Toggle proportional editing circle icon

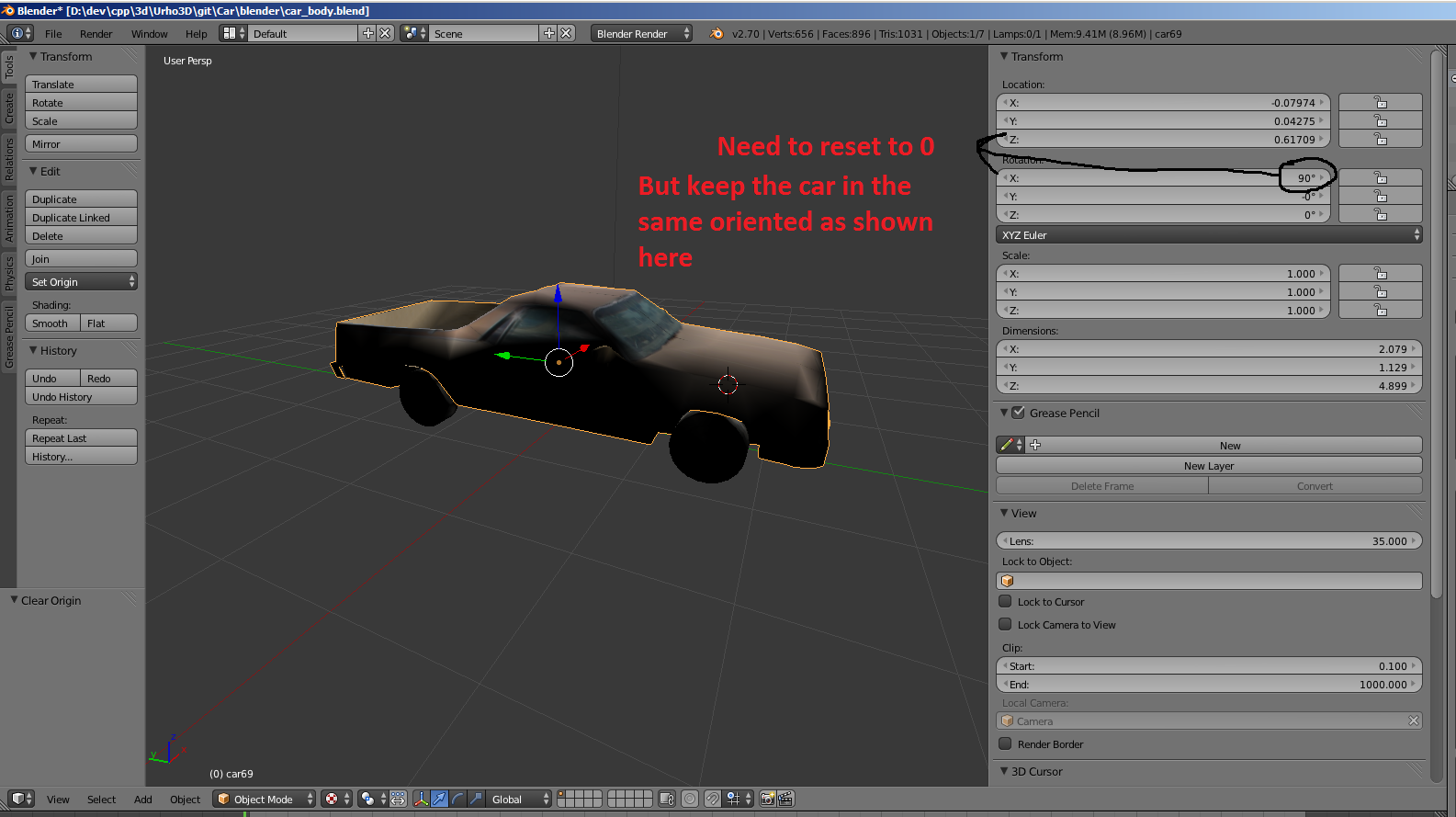[690, 799]
